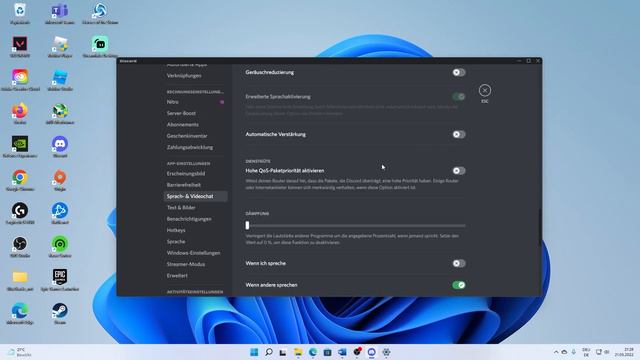Open Sprache settings in sidebar
This screenshot has width=640, height=360.
point(176,242)
